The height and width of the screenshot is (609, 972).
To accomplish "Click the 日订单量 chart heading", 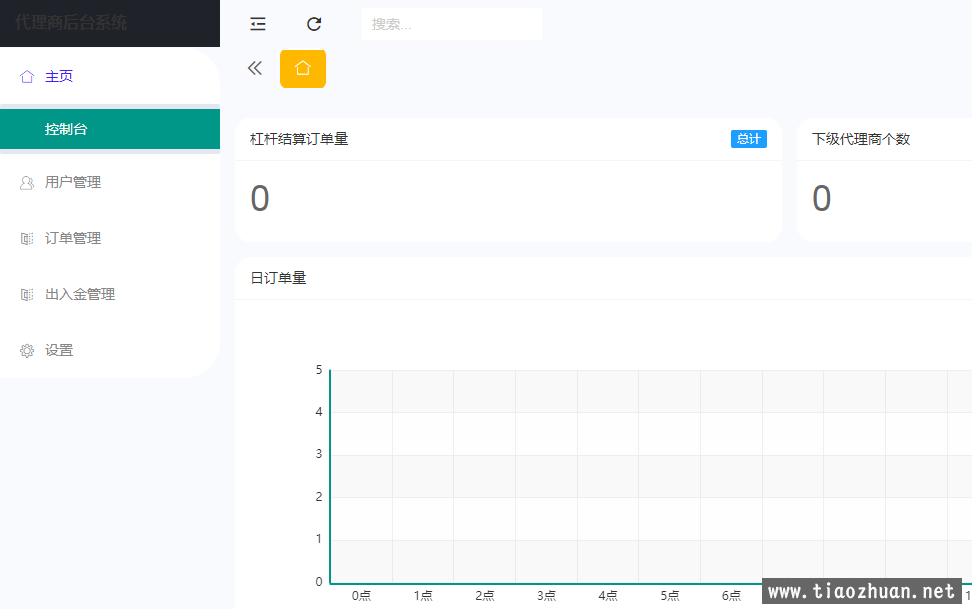I will click(x=278, y=278).
